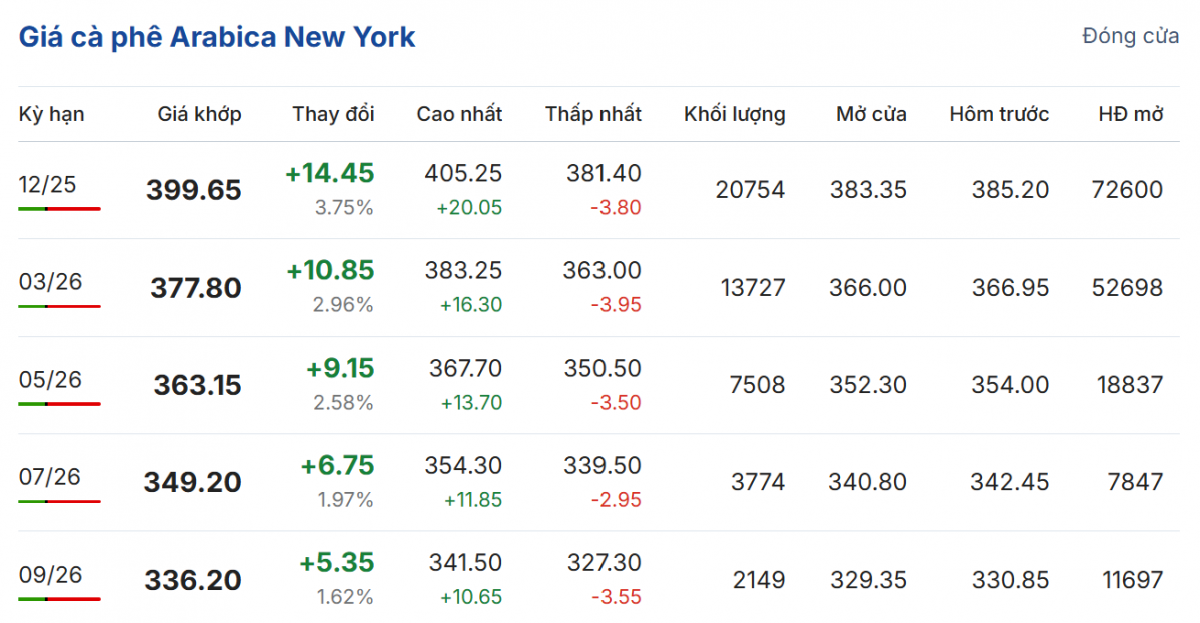Click the 20754 volume value
1200x623 pixels.
click(750, 190)
